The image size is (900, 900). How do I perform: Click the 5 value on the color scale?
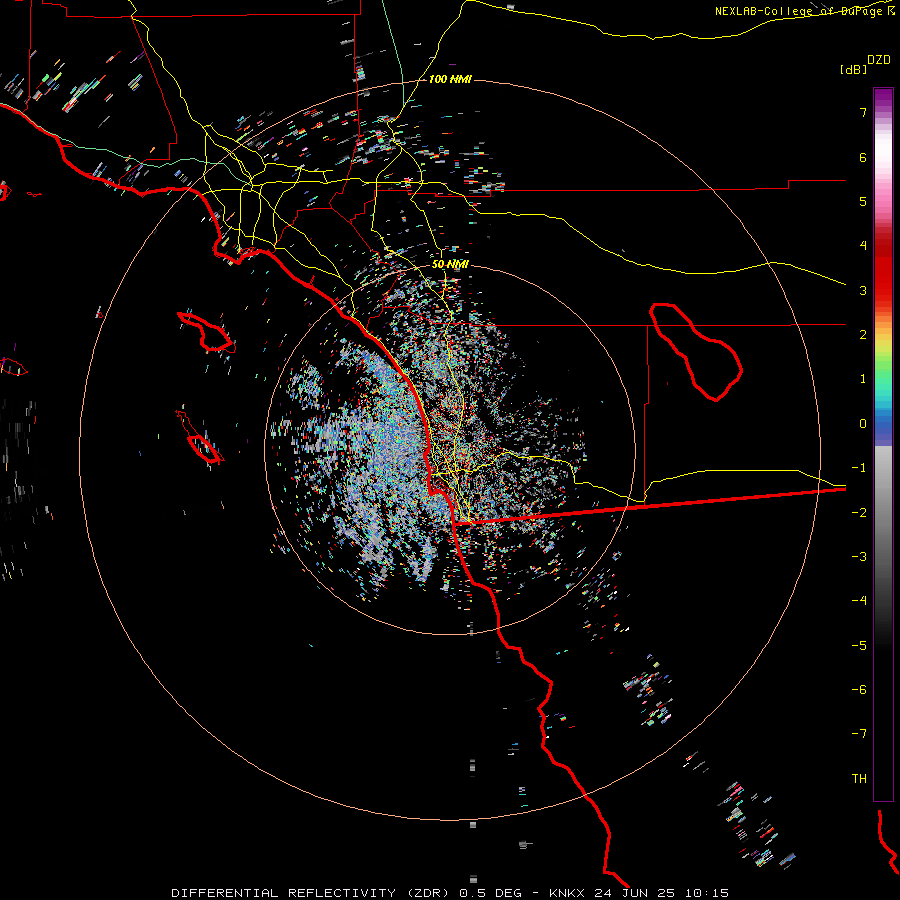point(863,201)
